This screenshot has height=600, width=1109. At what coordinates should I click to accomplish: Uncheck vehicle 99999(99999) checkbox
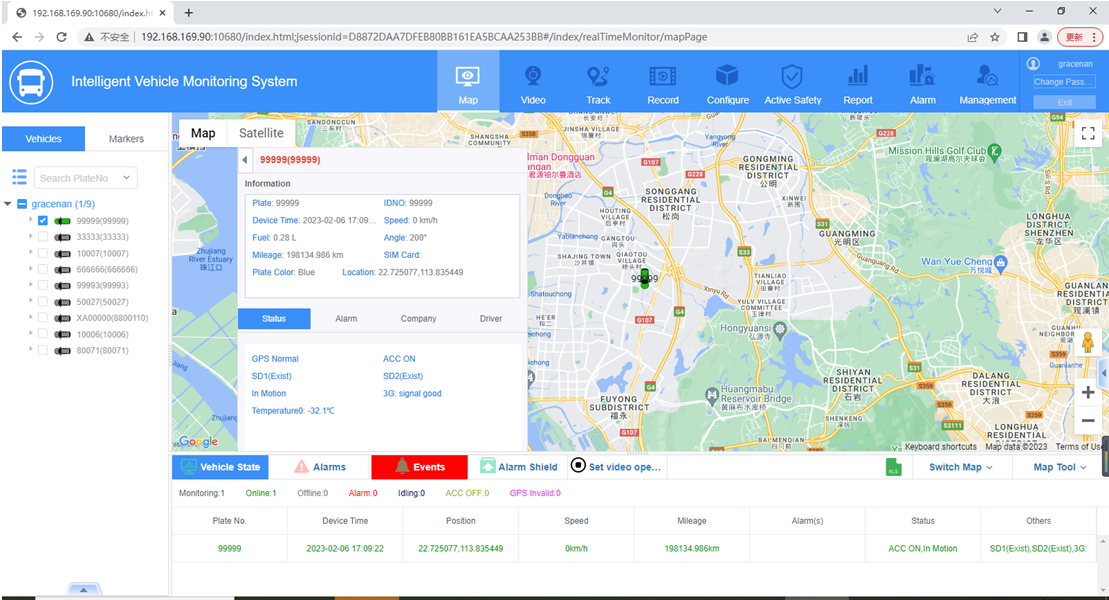[42, 221]
